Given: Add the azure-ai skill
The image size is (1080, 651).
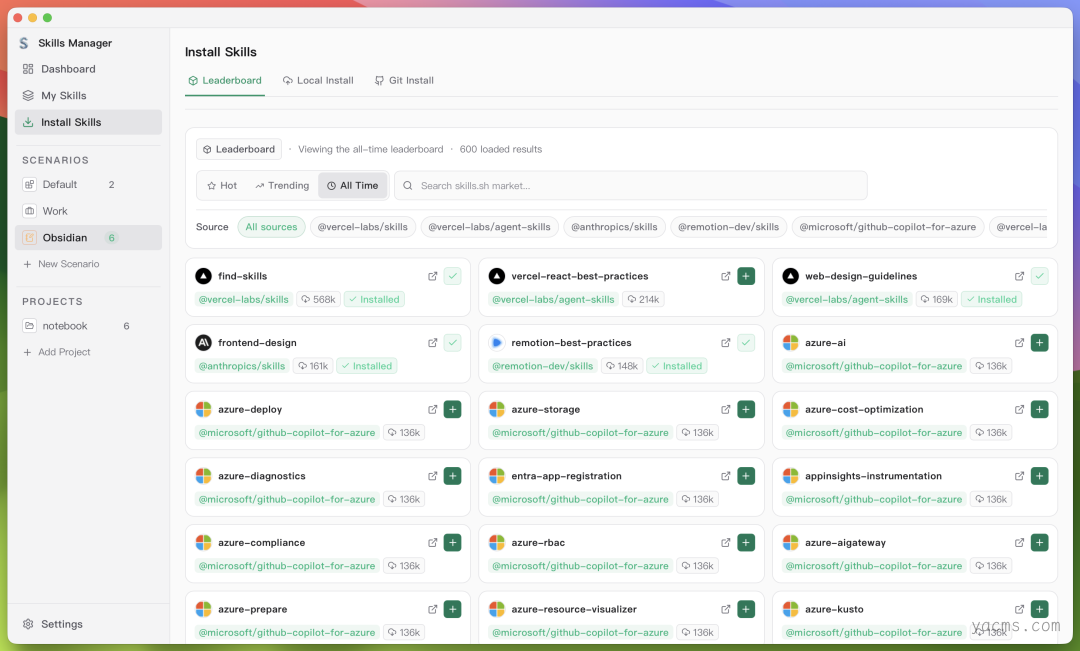Looking at the screenshot, I should click(x=1039, y=342).
